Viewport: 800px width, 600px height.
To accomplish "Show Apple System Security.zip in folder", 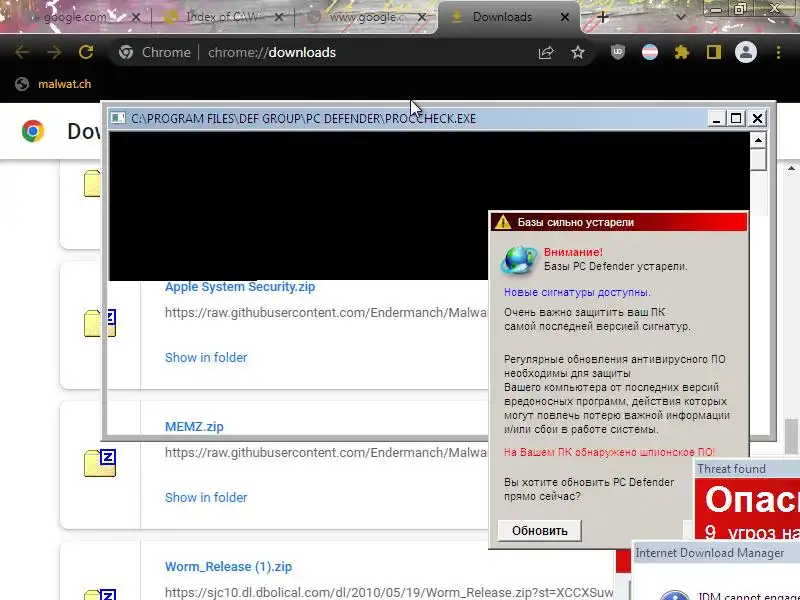I will (x=206, y=358).
